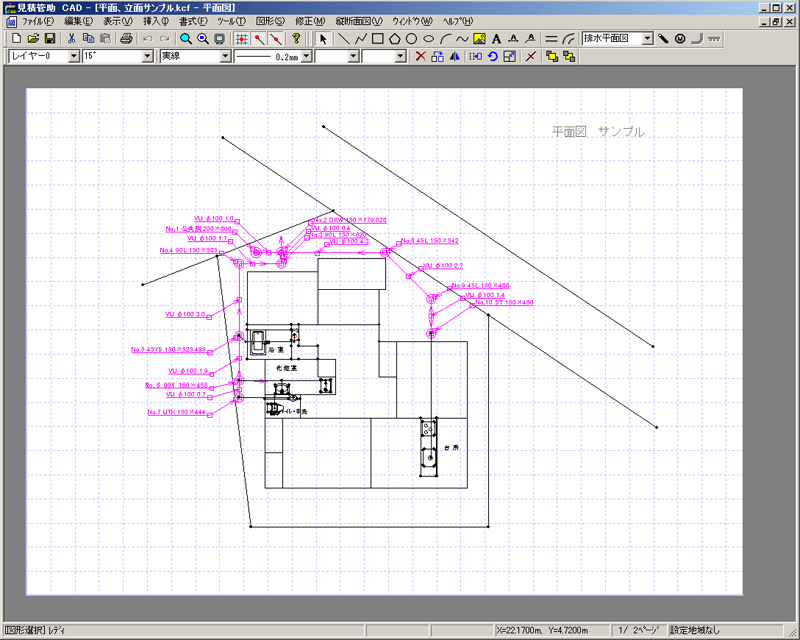The height and width of the screenshot is (640, 800).
Task: Select the text with dashed underline tool
Action: (x=513, y=39)
